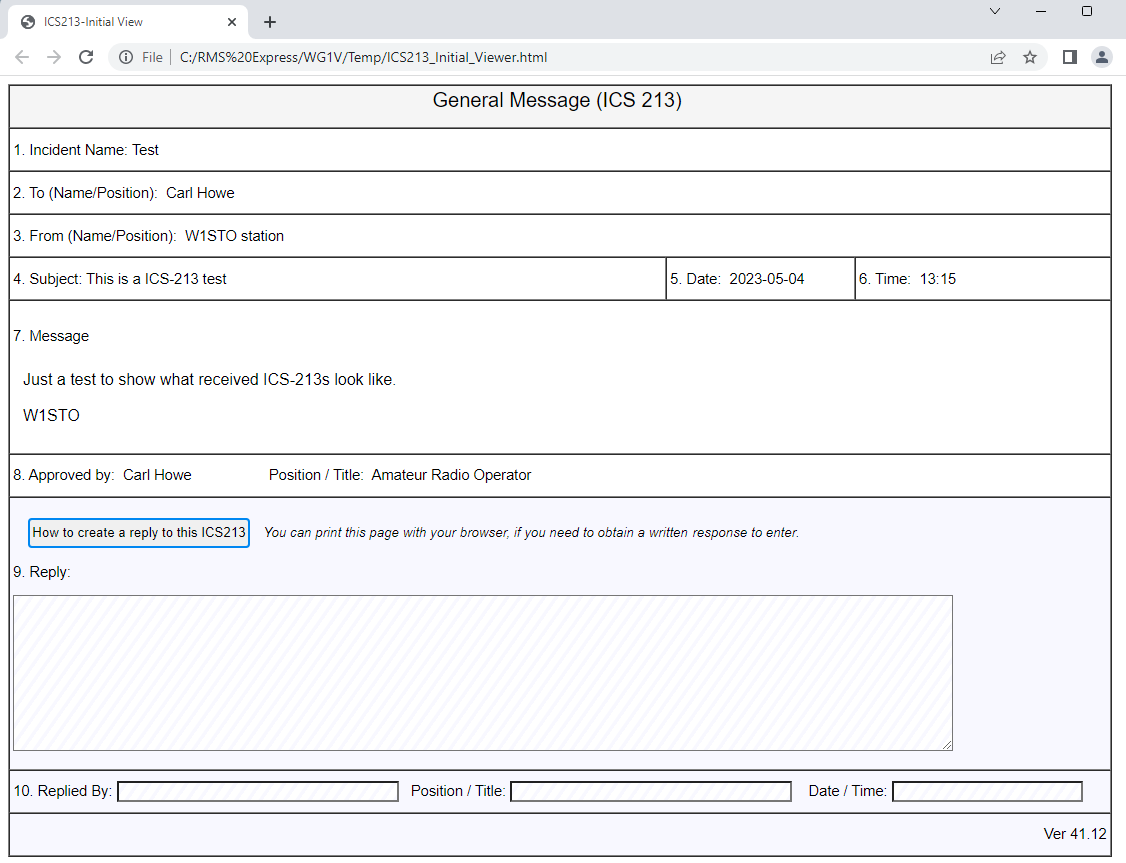Click the browser Back arrow
Viewport: 1126px width, 863px height.
pyautogui.click(x=22, y=57)
